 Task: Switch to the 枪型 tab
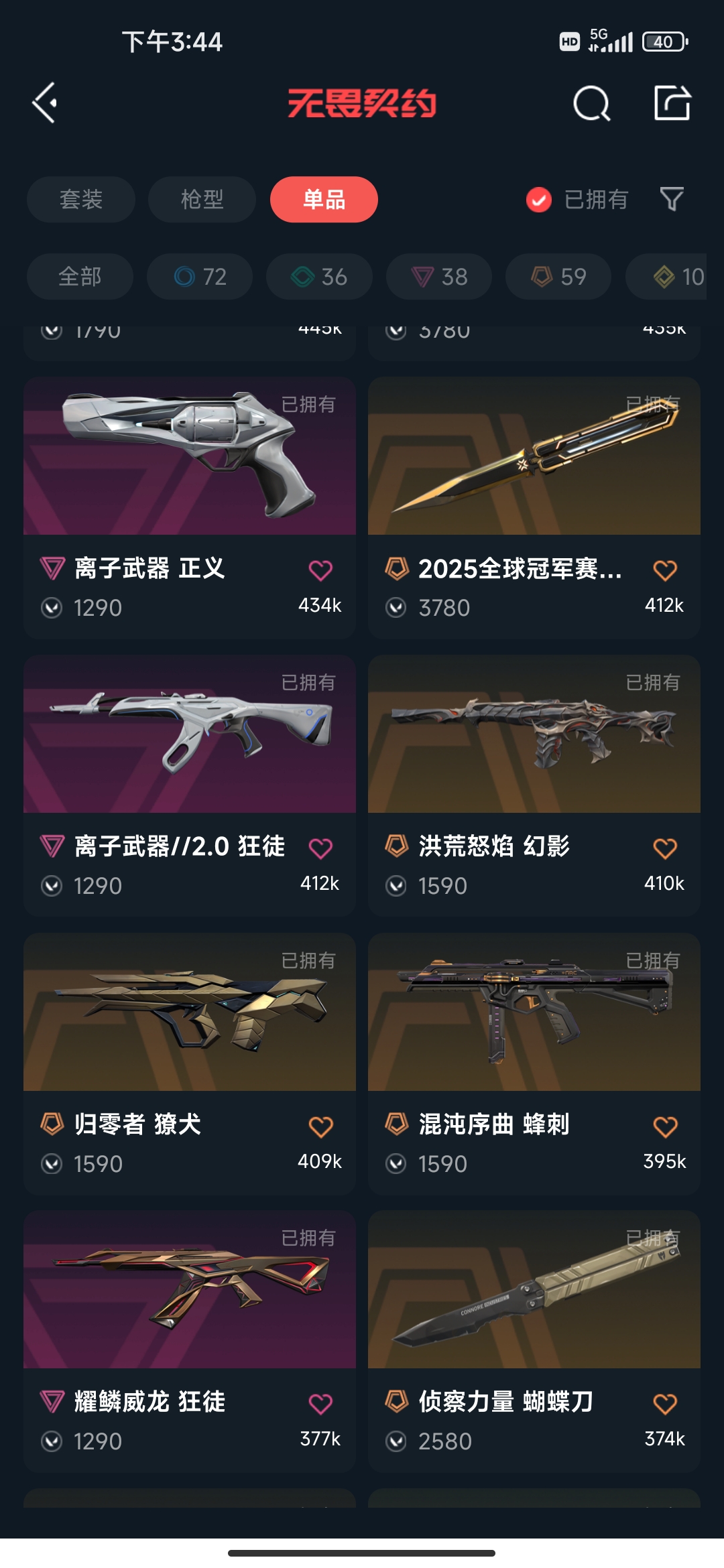(x=202, y=199)
